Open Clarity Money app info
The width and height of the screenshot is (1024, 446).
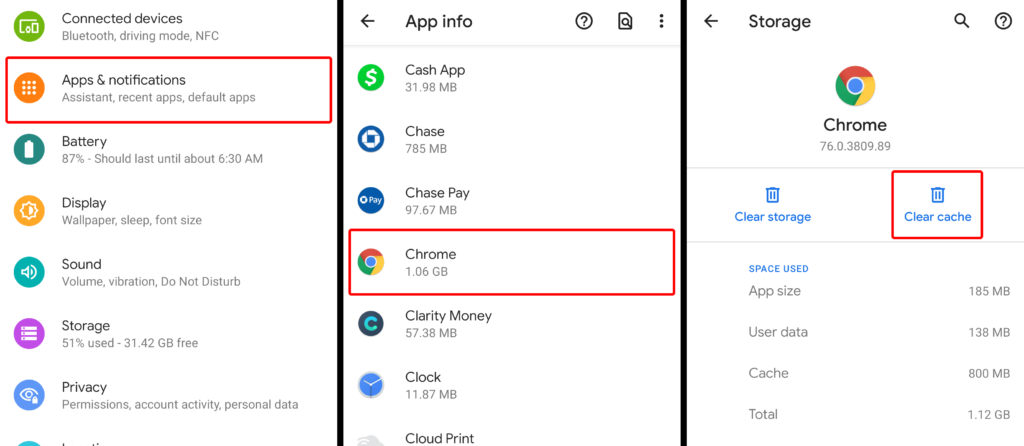coord(511,323)
